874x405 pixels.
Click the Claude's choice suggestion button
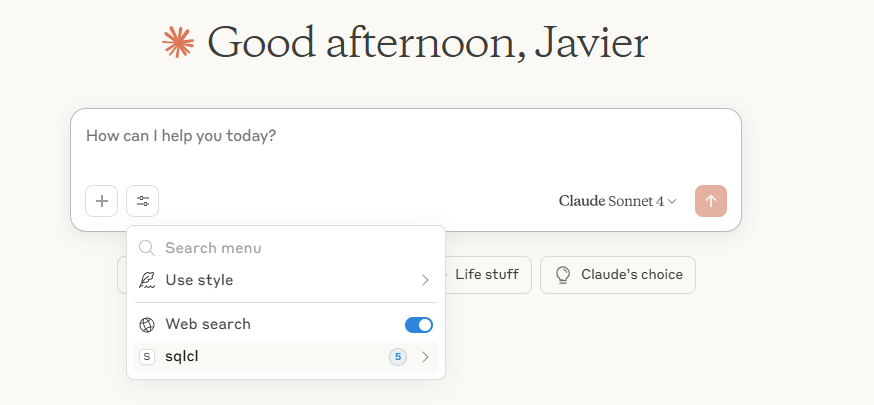click(x=618, y=274)
